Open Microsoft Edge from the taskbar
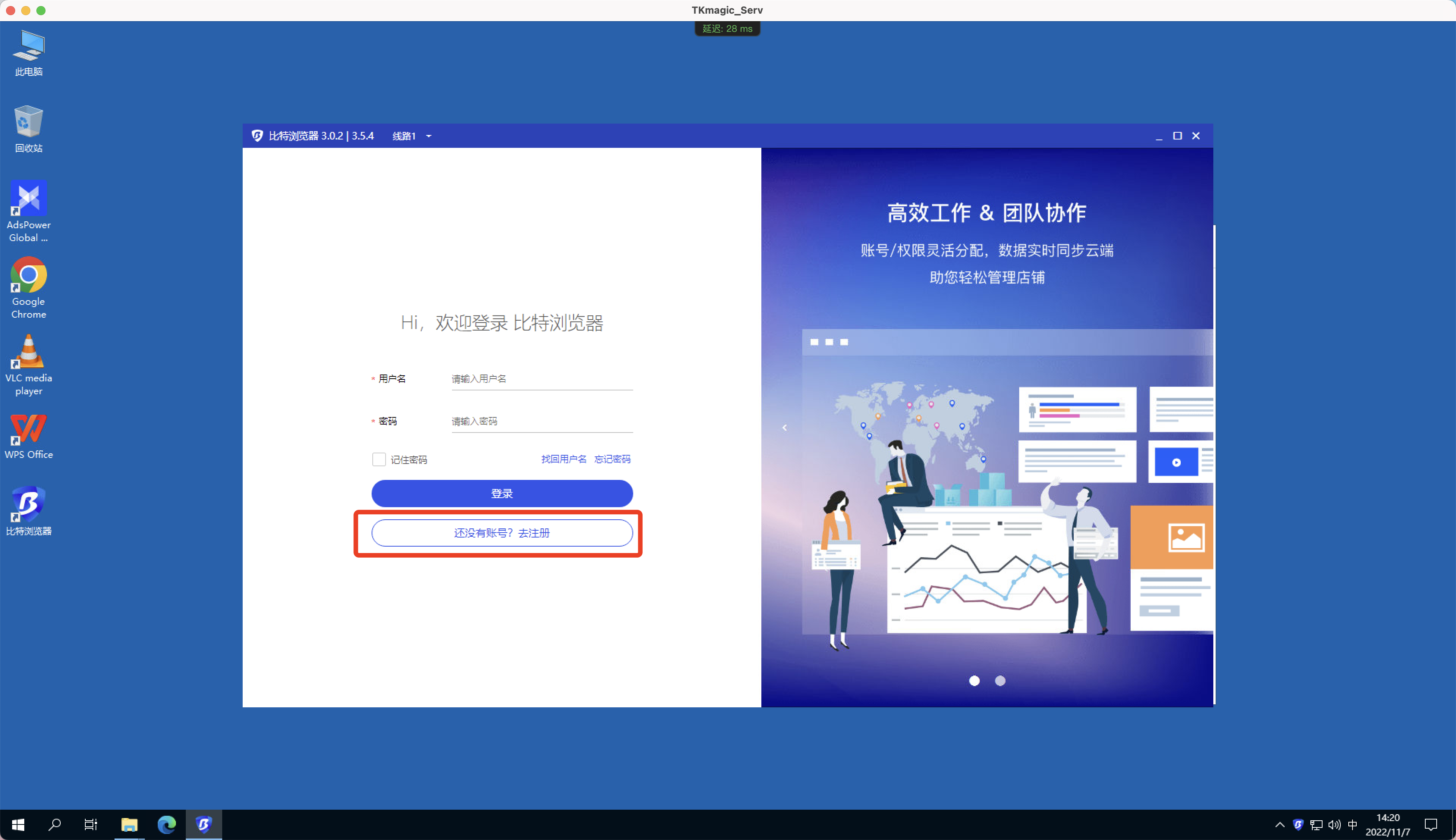This screenshot has width=1456, height=840. click(167, 824)
